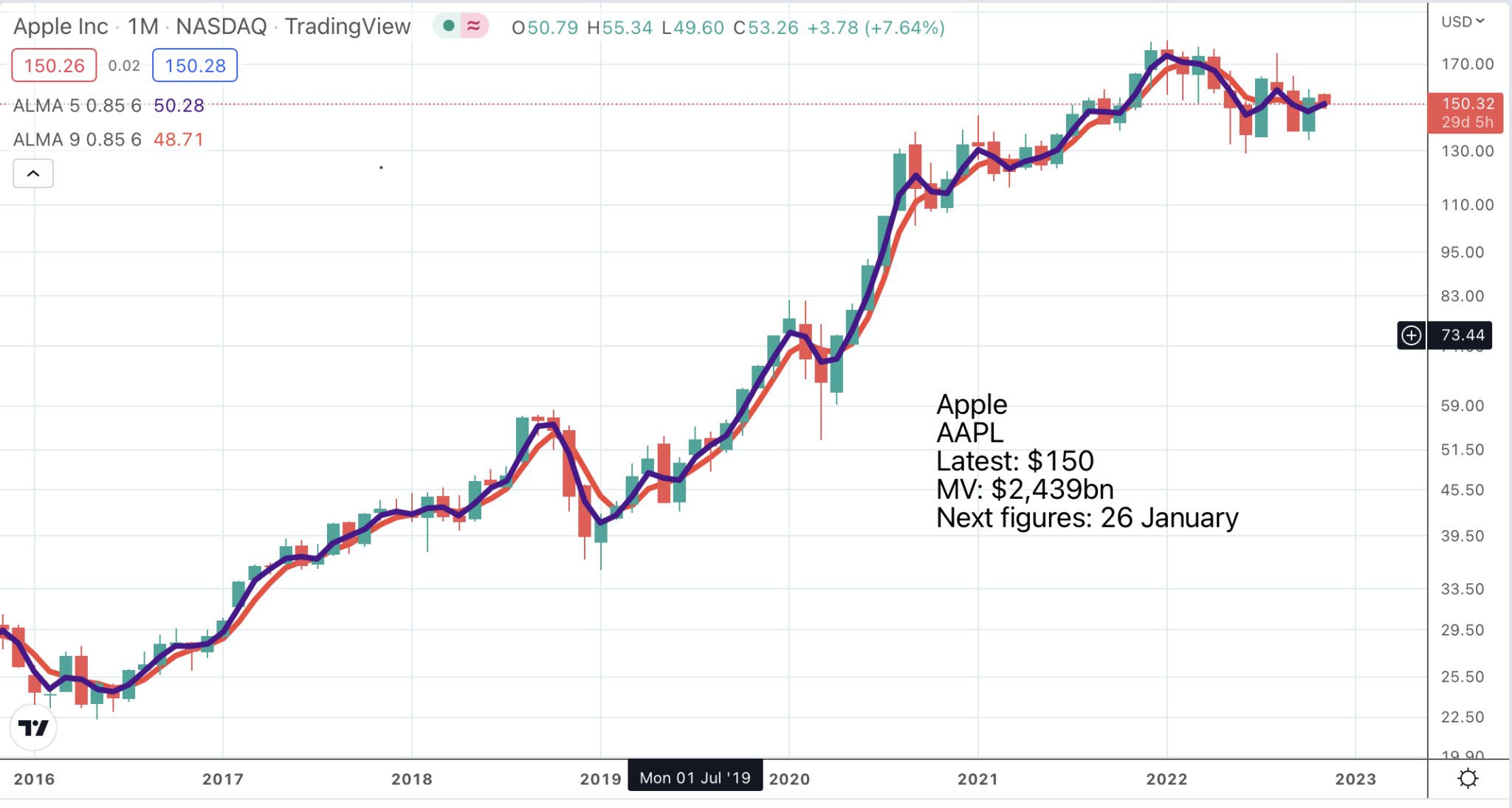Viewport: 1512px width, 808px height.
Task: Click the ALMA 5 value 50.28
Action: pyautogui.click(x=179, y=106)
